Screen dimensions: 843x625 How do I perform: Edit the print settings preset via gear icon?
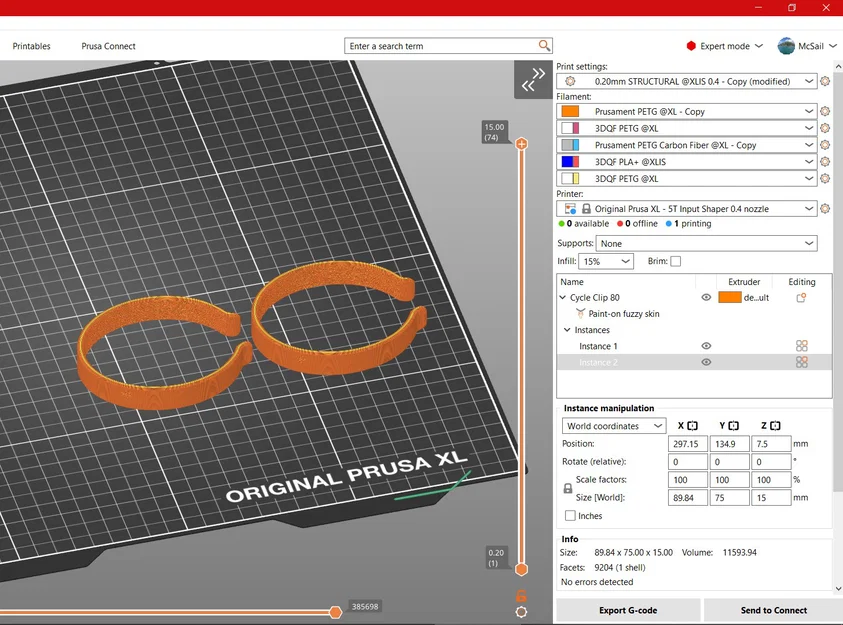[x=825, y=81]
